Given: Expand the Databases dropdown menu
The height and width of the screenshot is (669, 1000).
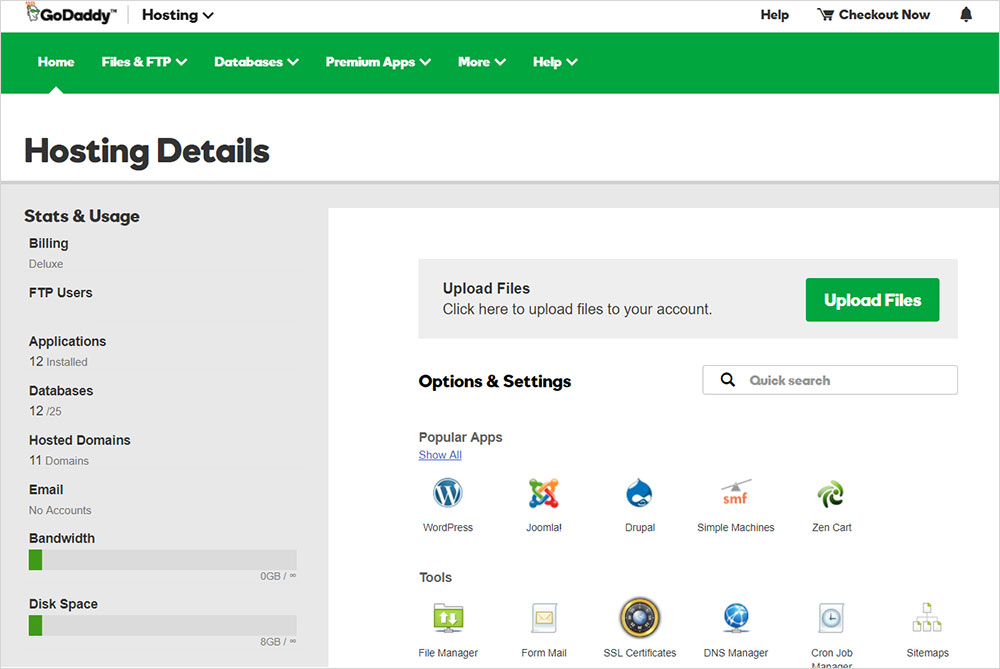Looking at the screenshot, I should pyautogui.click(x=256, y=62).
